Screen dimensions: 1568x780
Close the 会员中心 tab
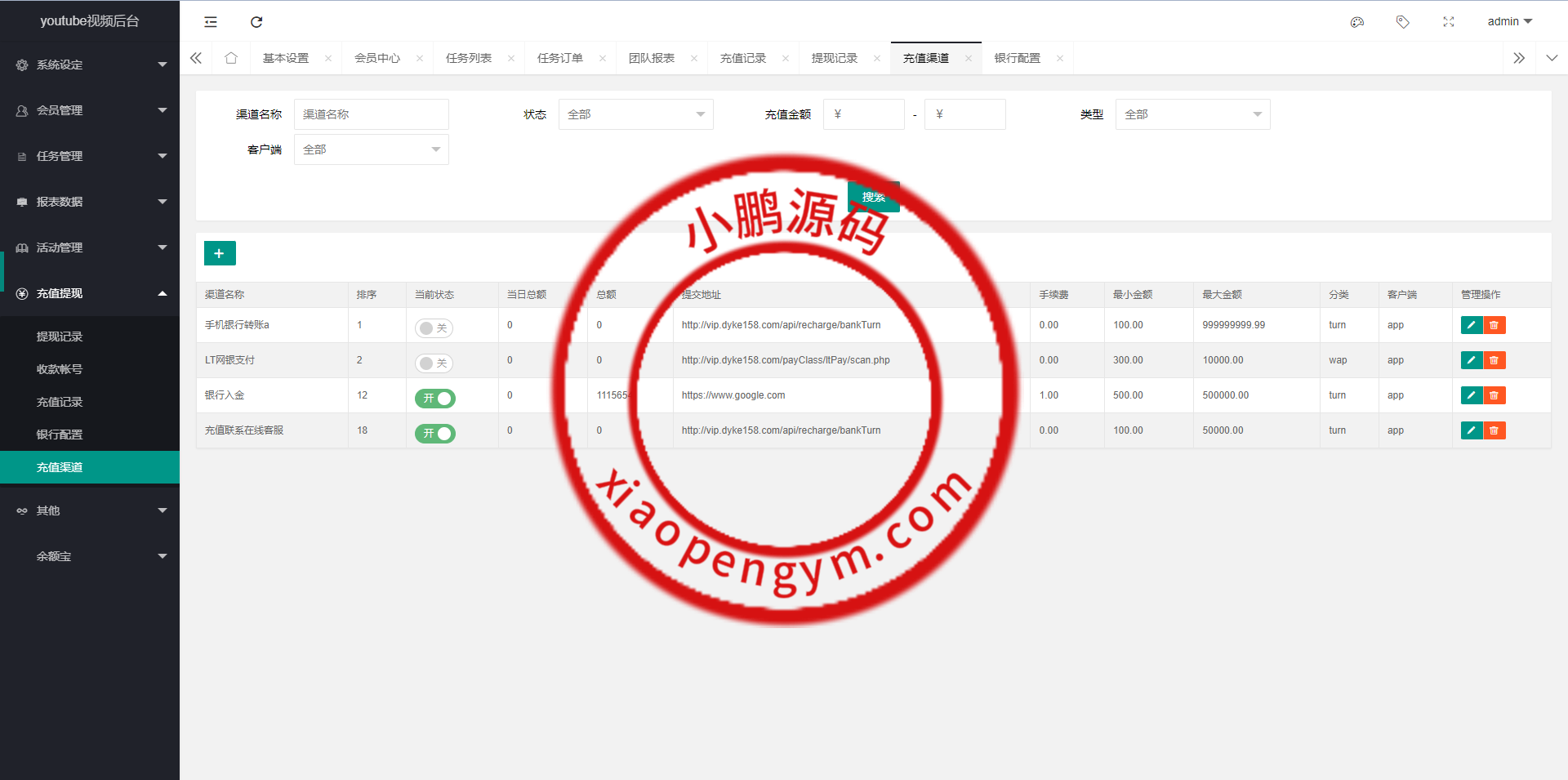420,58
